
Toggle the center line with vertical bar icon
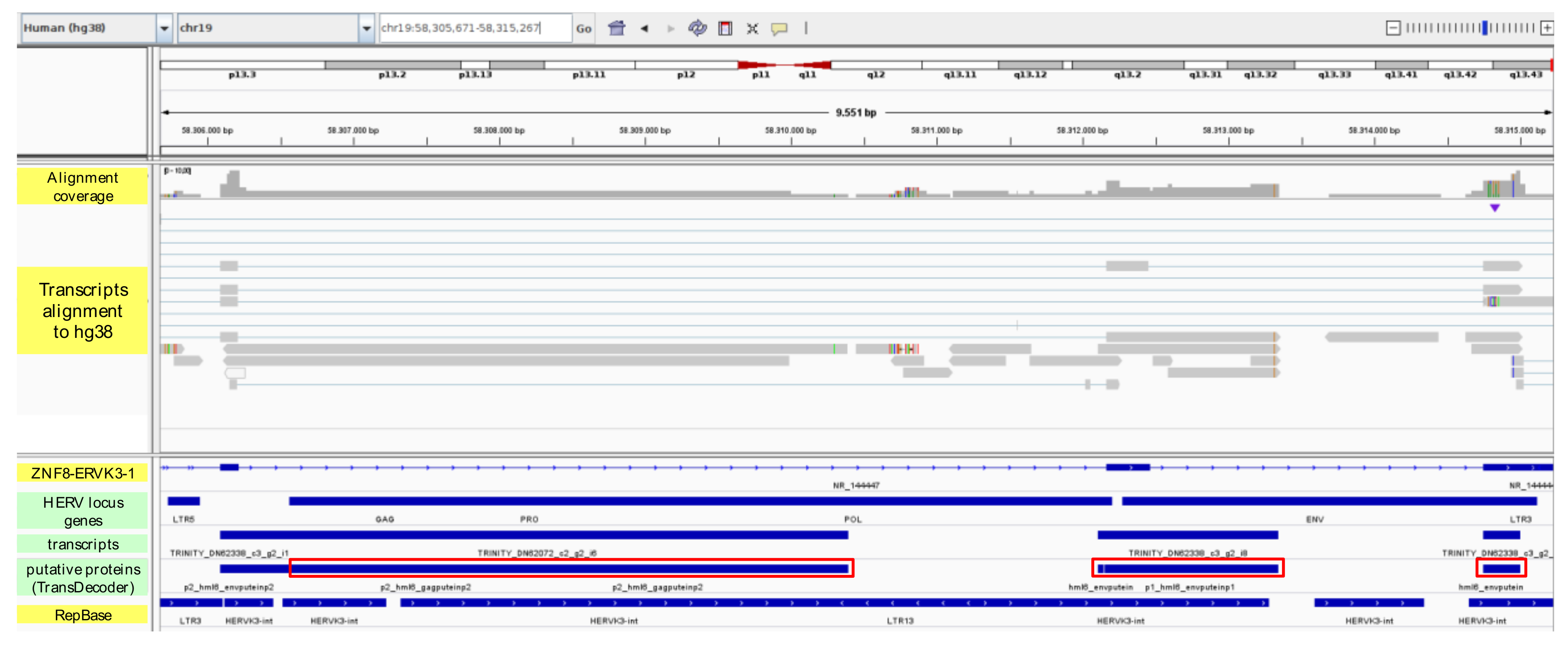coord(806,28)
